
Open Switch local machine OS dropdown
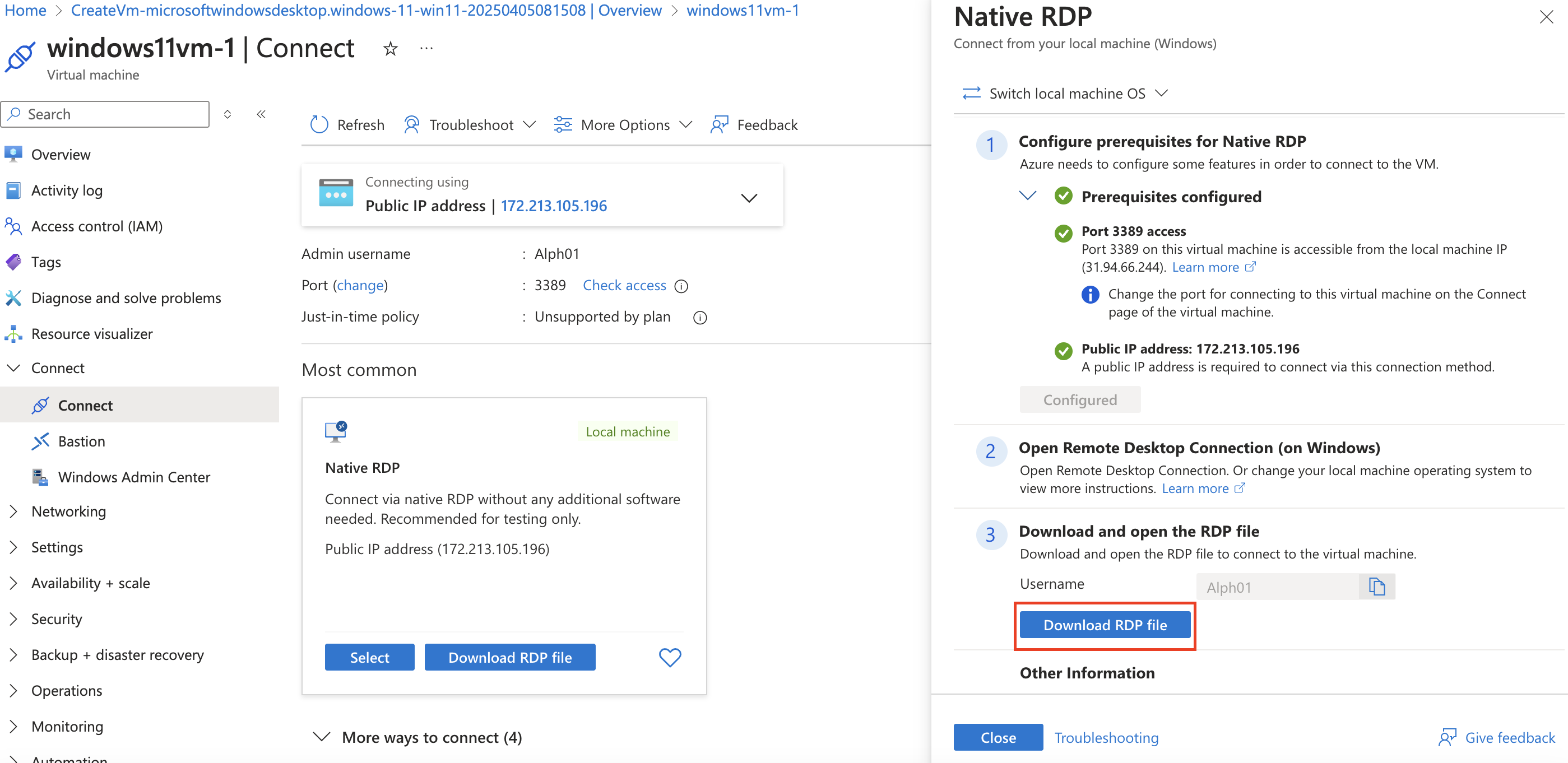click(1065, 93)
